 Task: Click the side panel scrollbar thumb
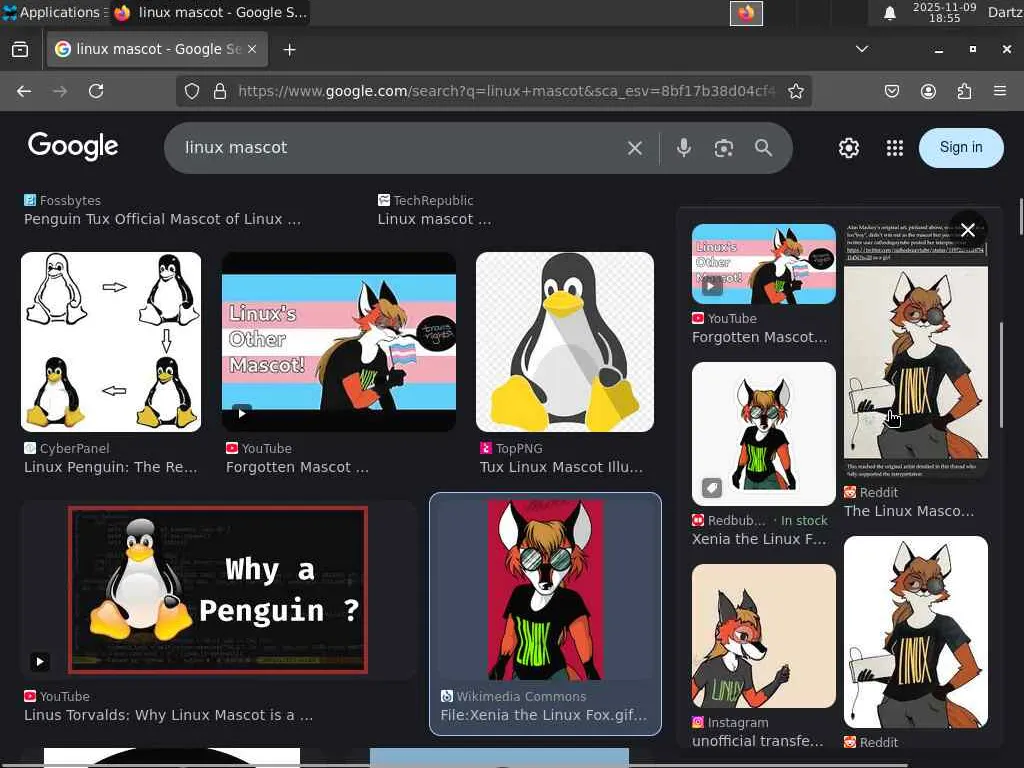(1001, 376)
